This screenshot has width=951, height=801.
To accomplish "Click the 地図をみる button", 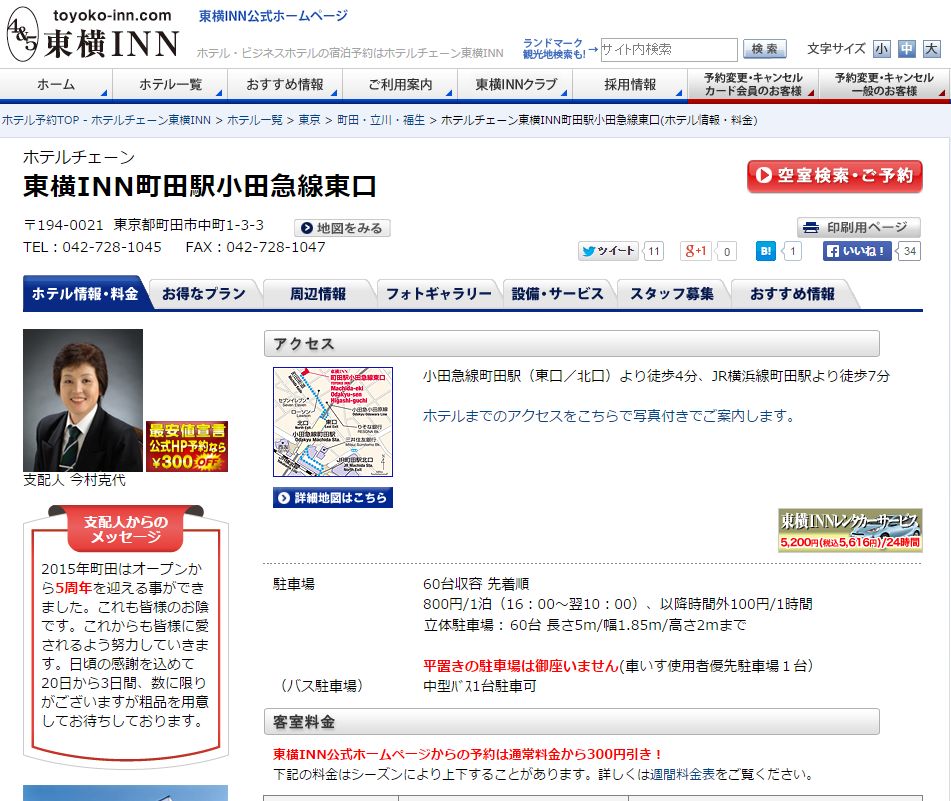I will click(342, 228).
